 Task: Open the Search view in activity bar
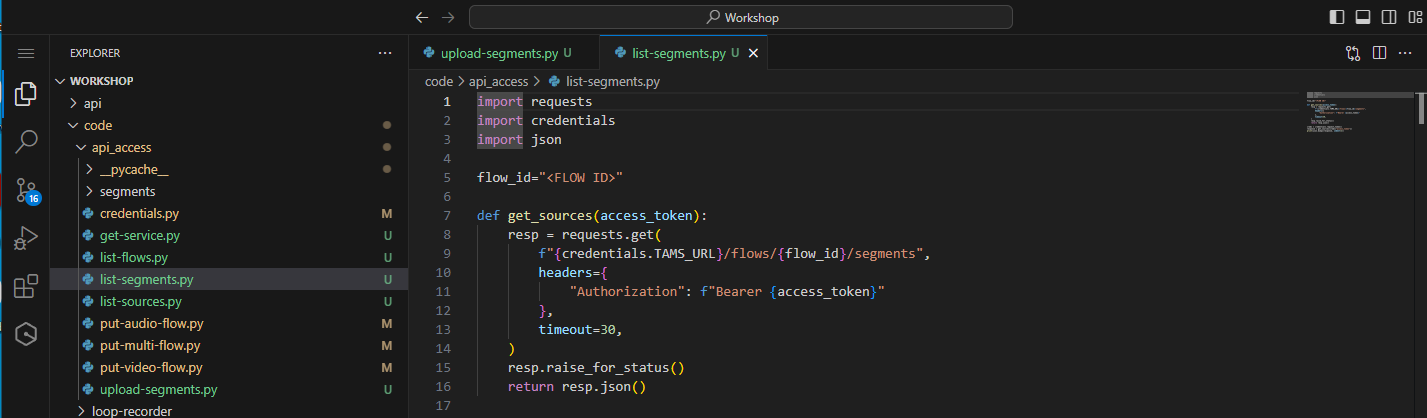[26, 142]
